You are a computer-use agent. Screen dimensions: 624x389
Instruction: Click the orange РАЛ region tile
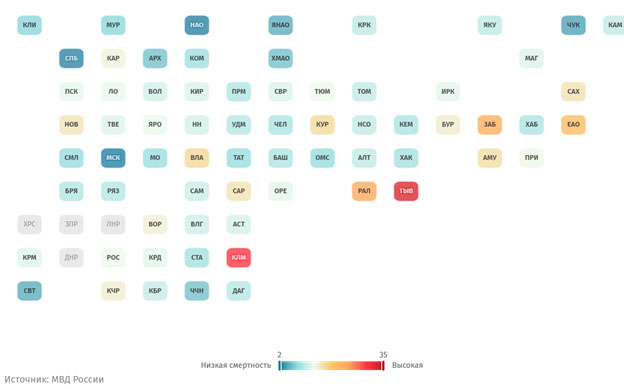364,191
